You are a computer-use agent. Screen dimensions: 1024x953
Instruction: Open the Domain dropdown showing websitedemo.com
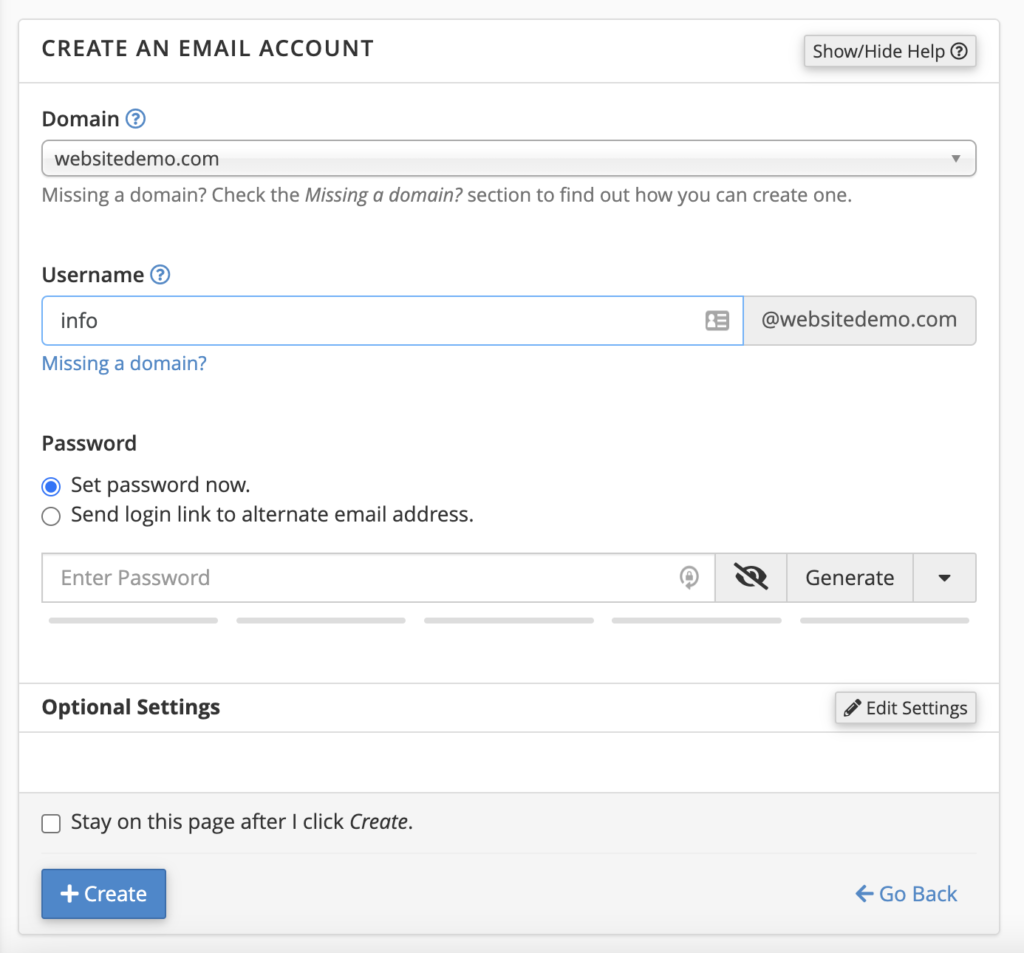(x=508, y=159)
